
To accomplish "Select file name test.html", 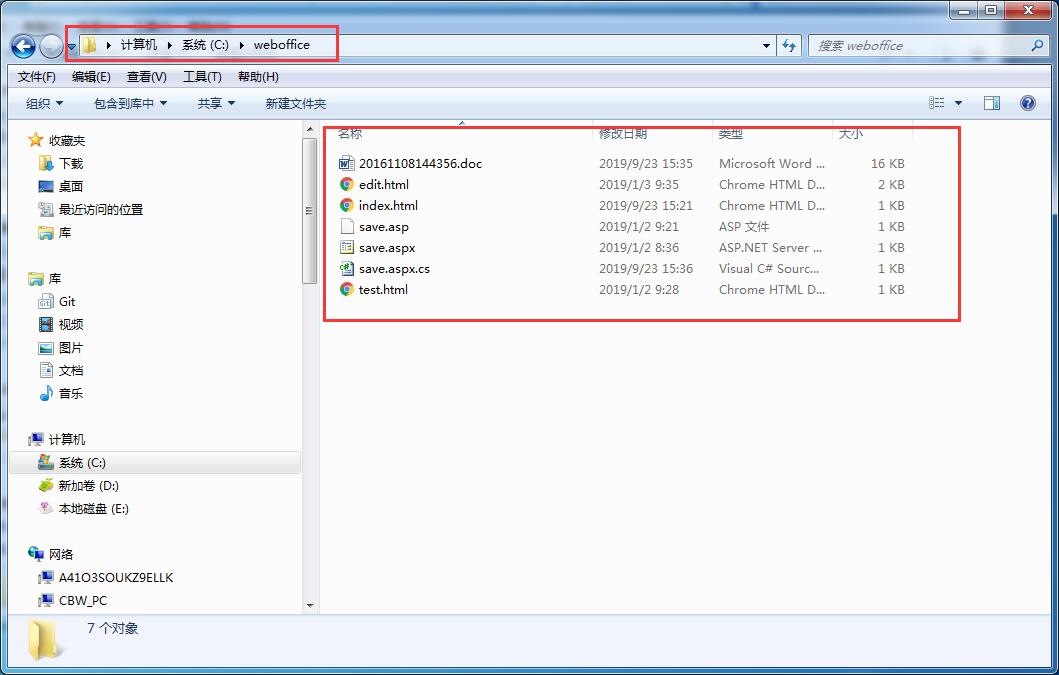I will pyautogui.click(x=383, y=289).
